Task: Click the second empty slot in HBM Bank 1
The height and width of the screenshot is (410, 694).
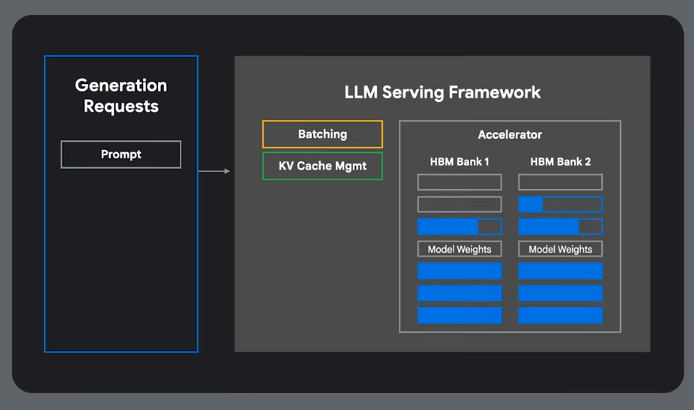Action: pos(459,204)
